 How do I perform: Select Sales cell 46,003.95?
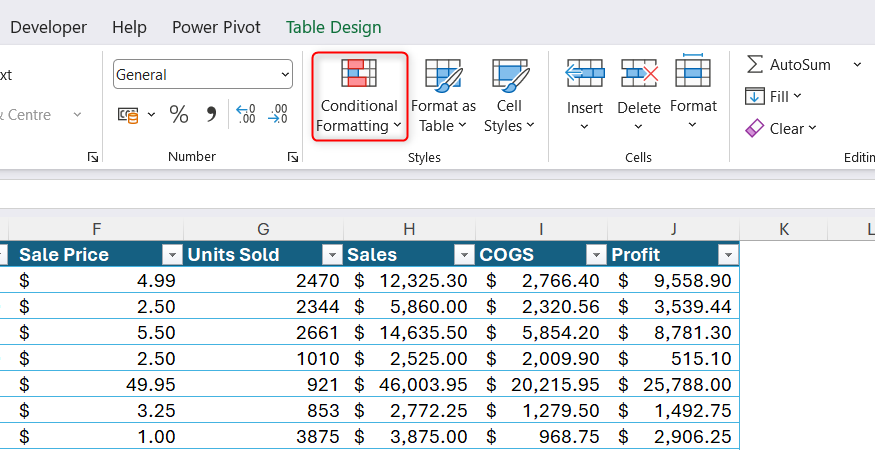pos(409,384)
